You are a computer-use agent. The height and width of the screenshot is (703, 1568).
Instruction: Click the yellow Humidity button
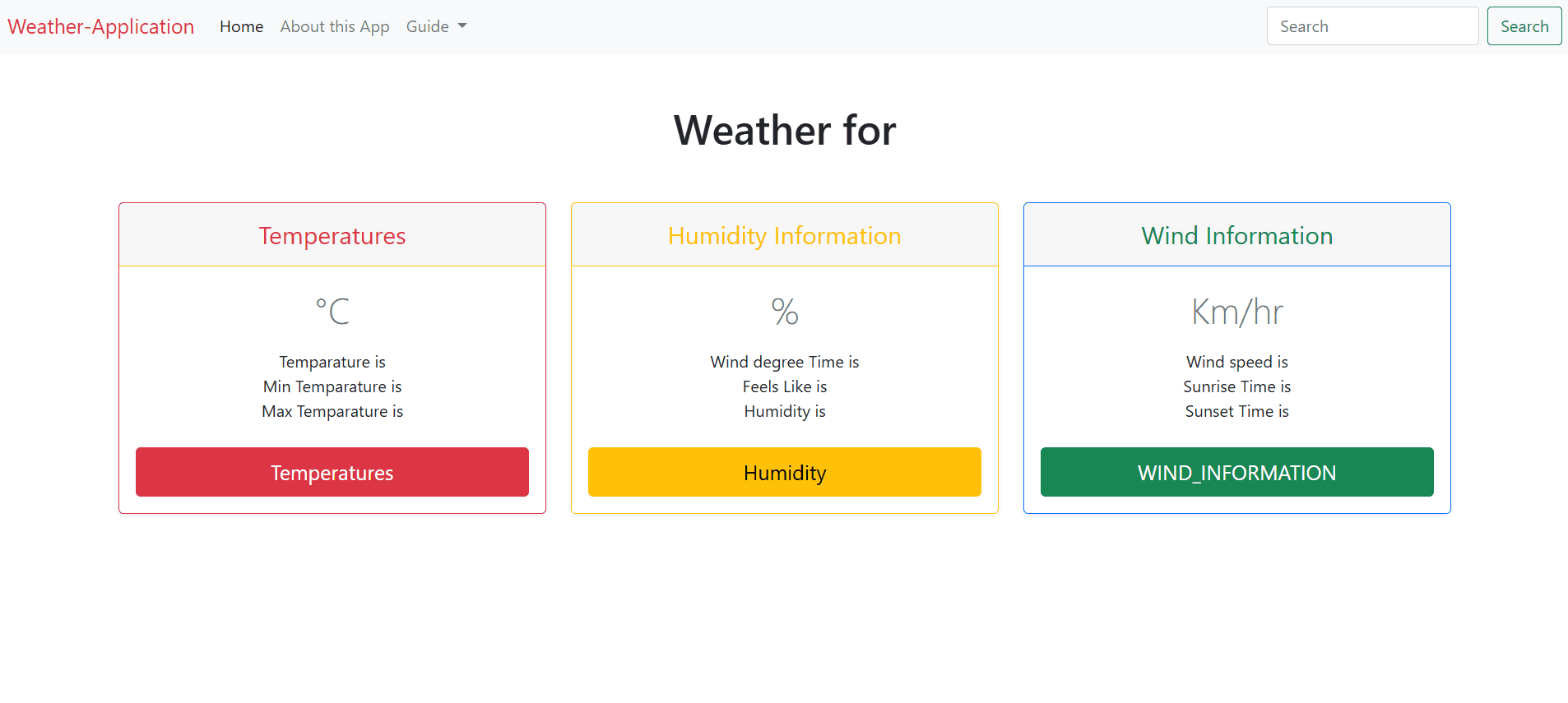[x=785, y=472]
